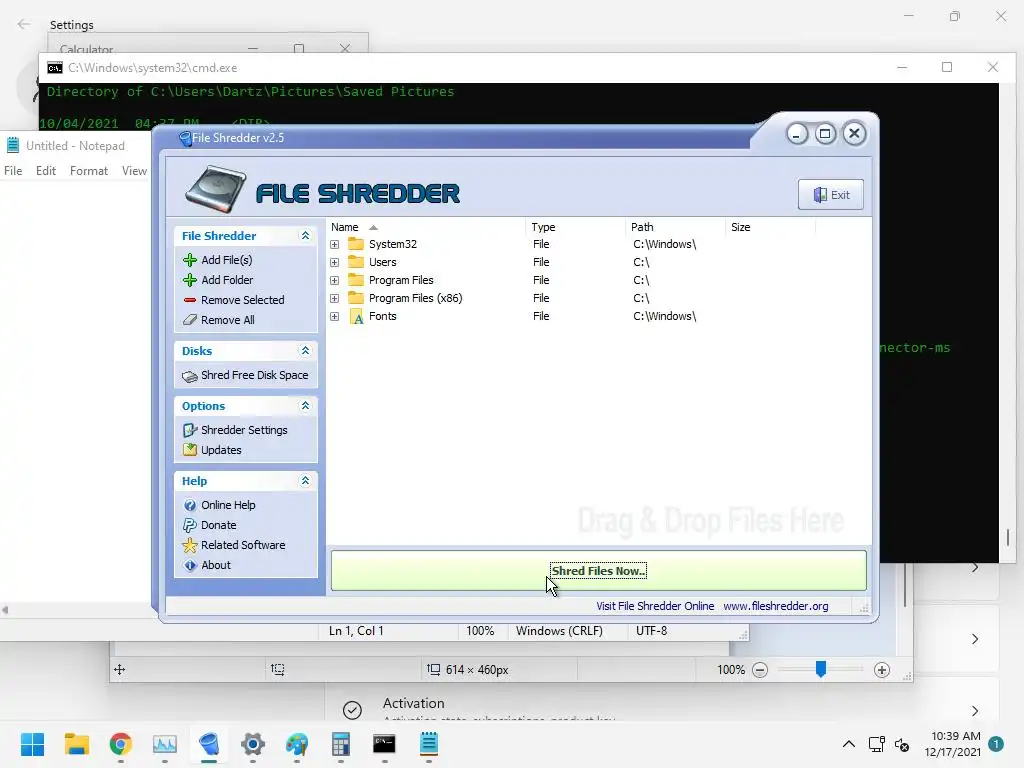
Task: Click the Online Help question icon
Action: coord(190,505)
